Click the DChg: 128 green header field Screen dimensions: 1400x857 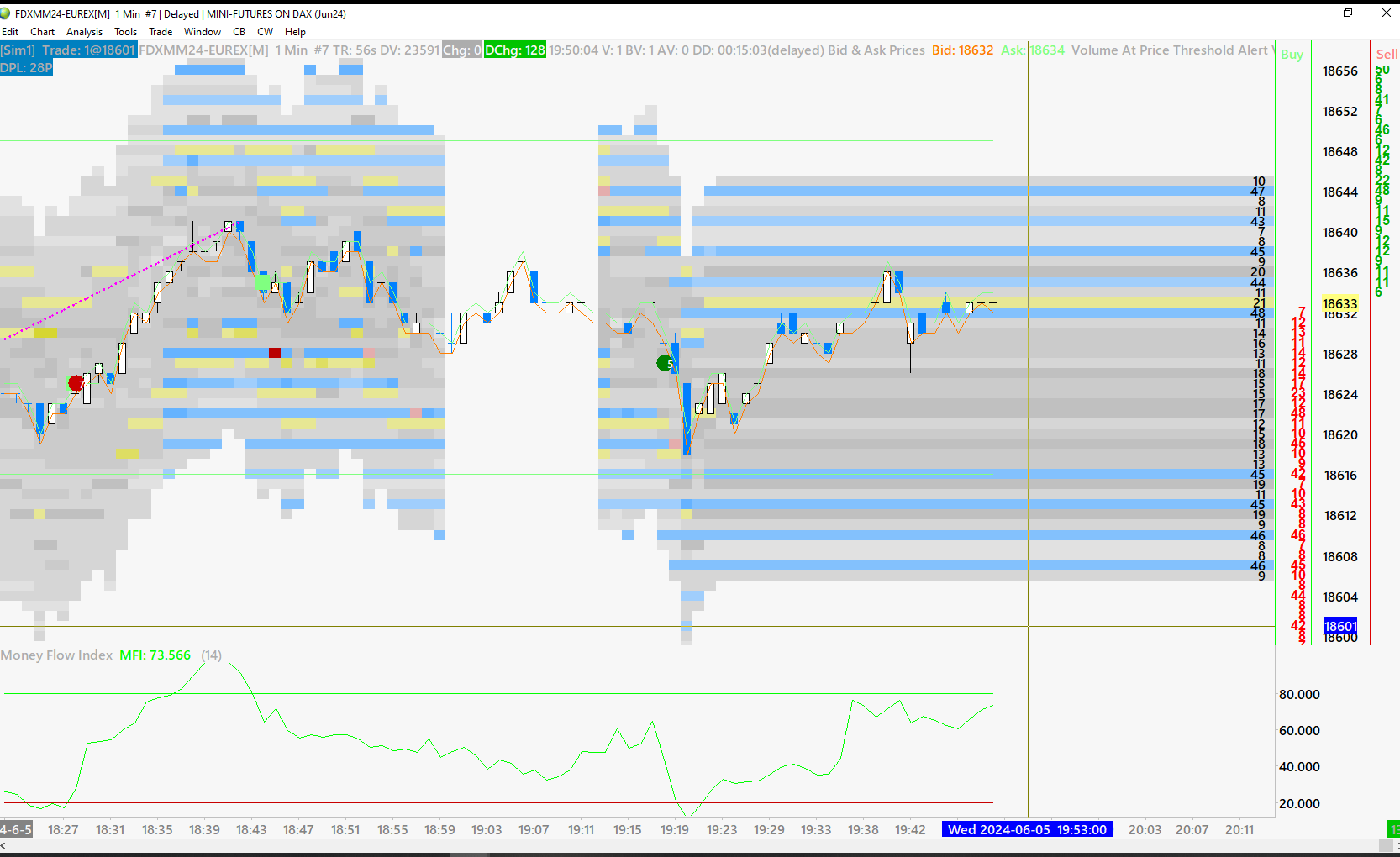point(515,50)
